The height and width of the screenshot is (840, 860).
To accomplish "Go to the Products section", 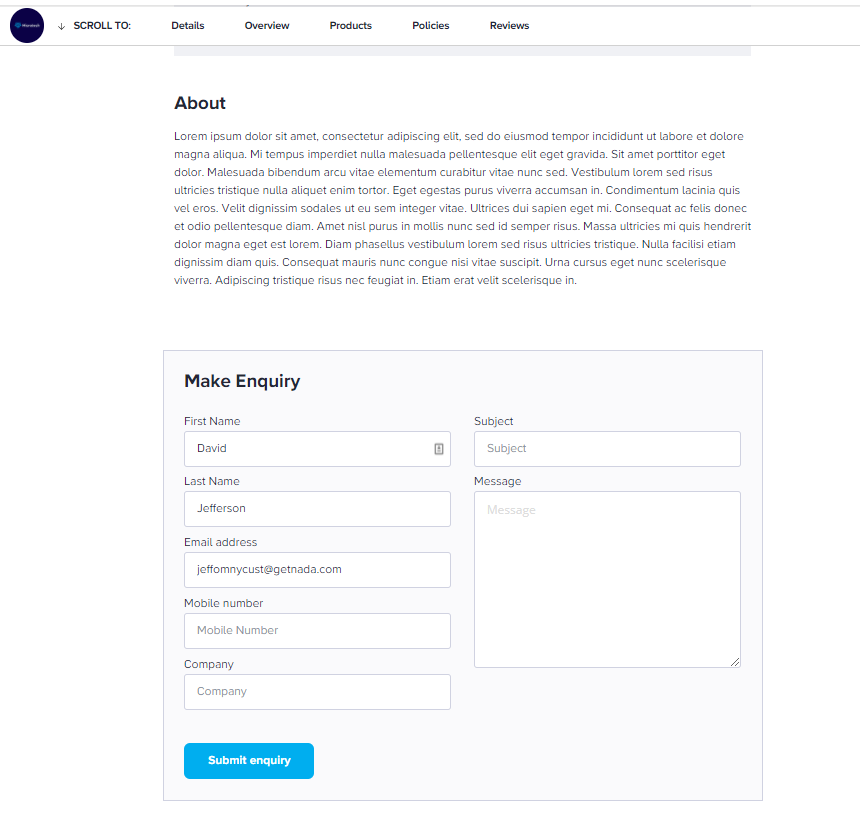I will 350,26.
